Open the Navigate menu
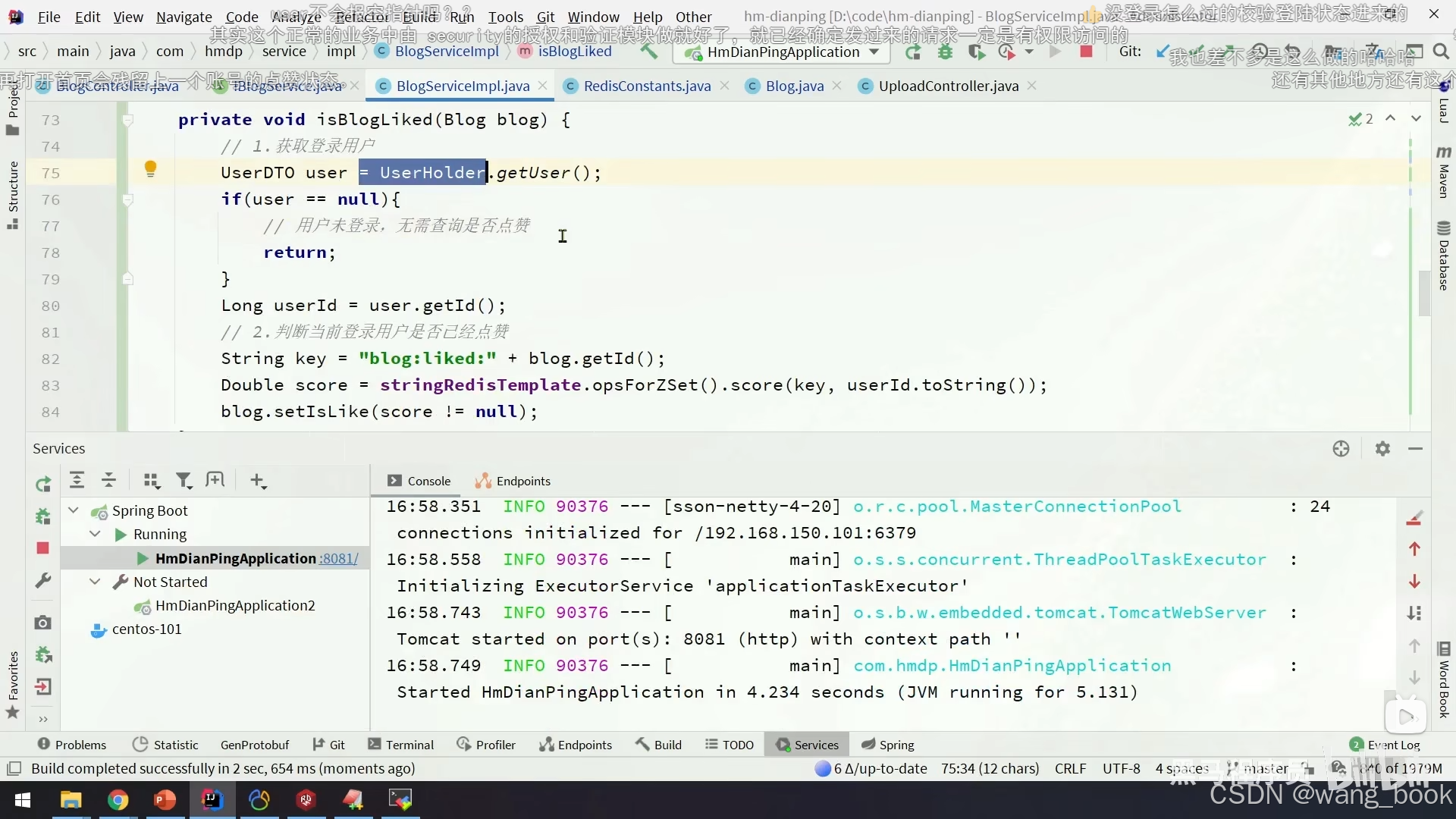Viewport: 1456px width, 819px height. pyautogui.click(x=184, y=17)
